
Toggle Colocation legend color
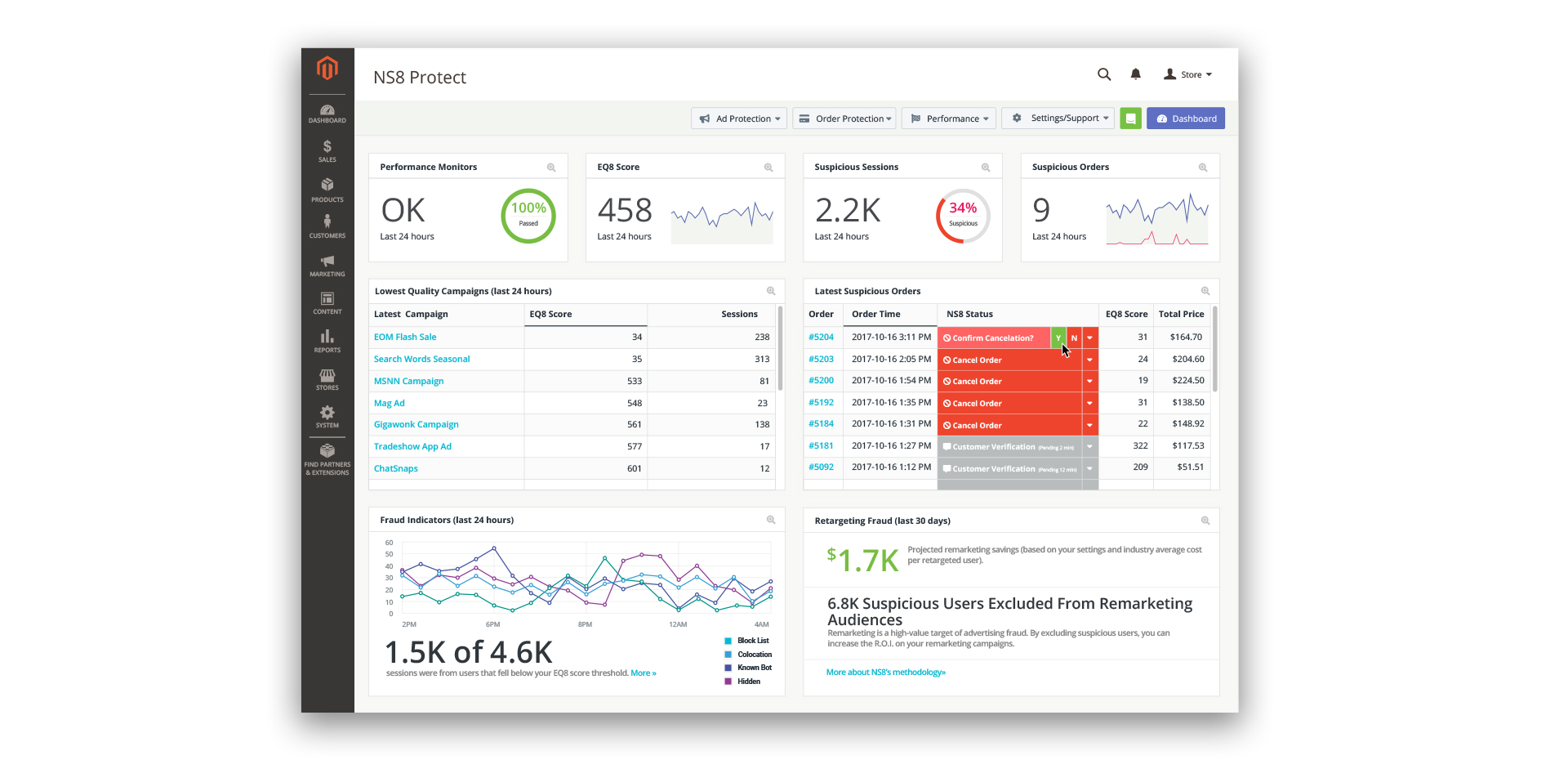(x=728, y=655)
